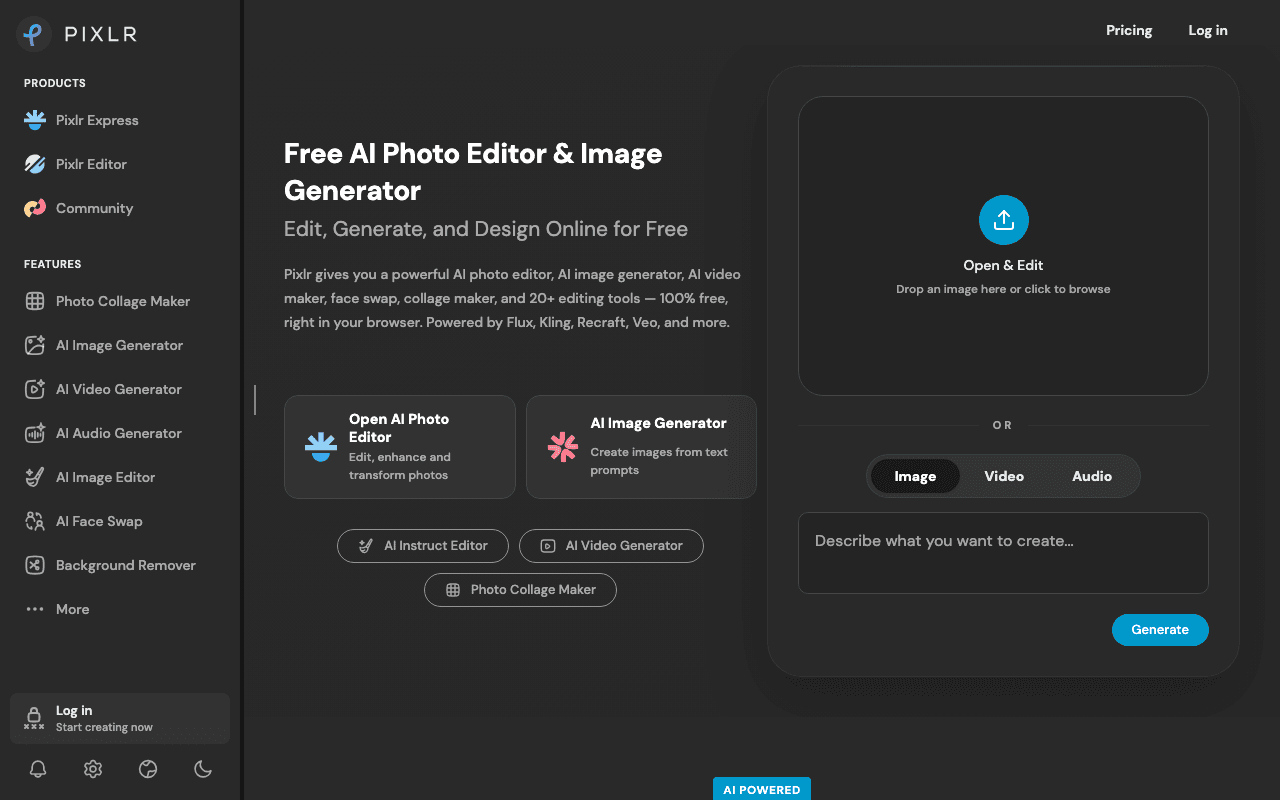Click the AI Image Generator card
This screenshot has width=1280, height=800.
point(641,447)
